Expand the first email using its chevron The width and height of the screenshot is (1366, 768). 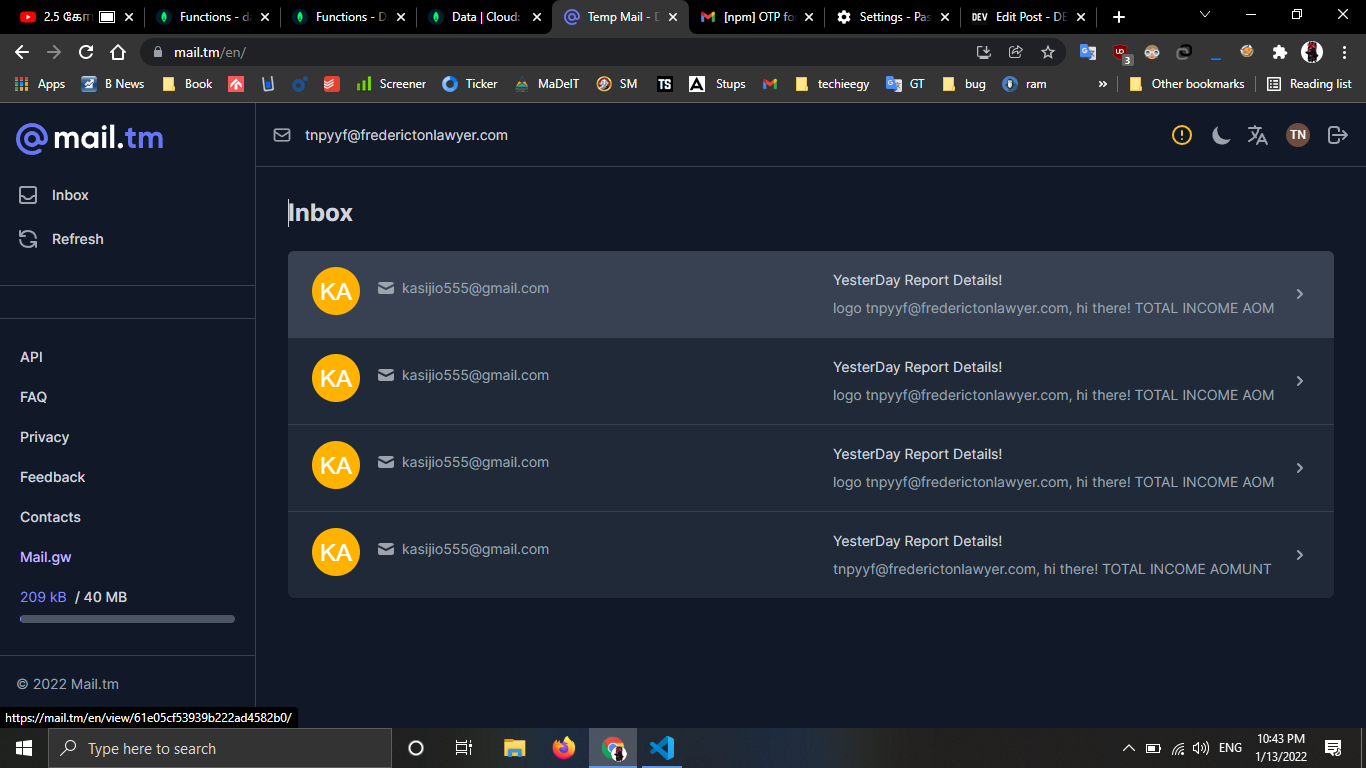pos(1300,294)
